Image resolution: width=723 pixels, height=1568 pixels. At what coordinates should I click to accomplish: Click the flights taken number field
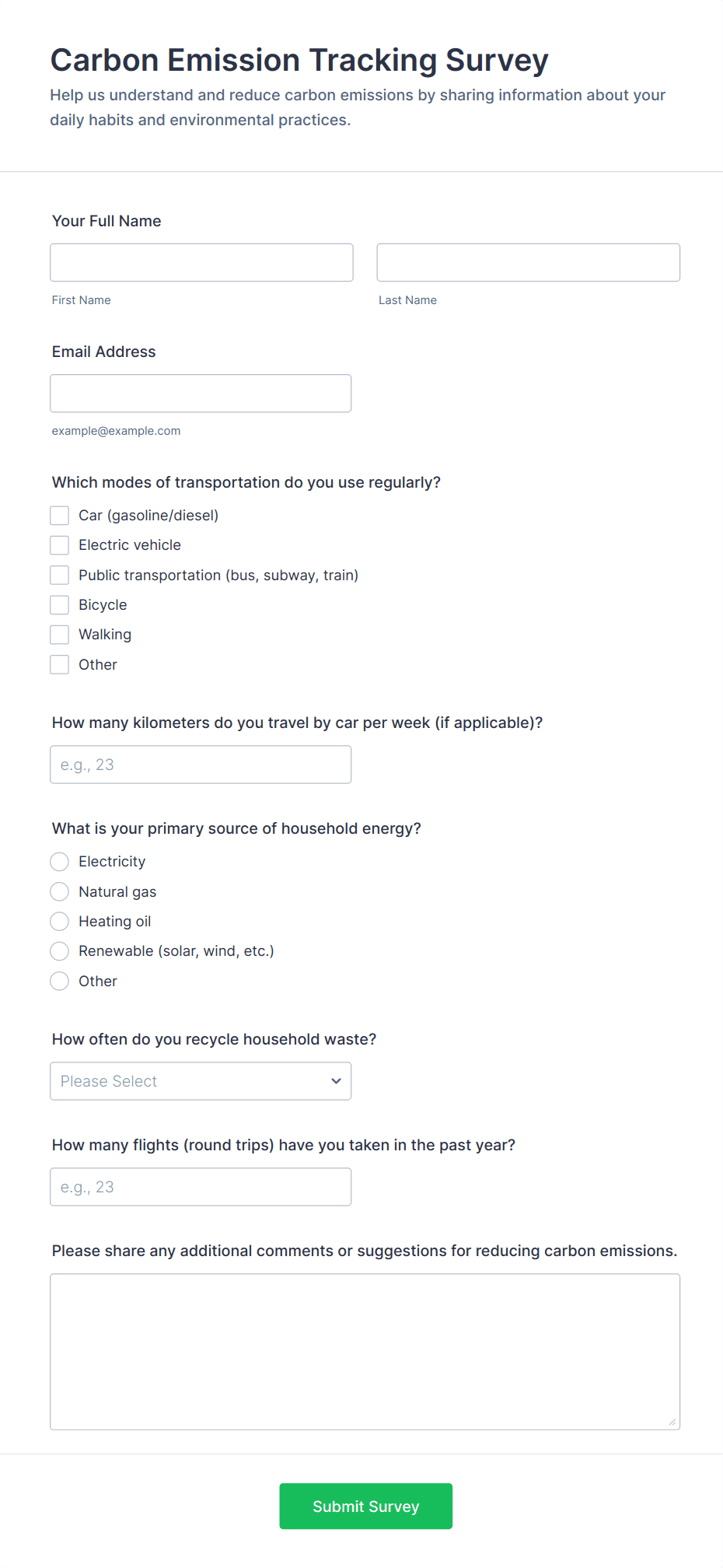[201, 1187]
